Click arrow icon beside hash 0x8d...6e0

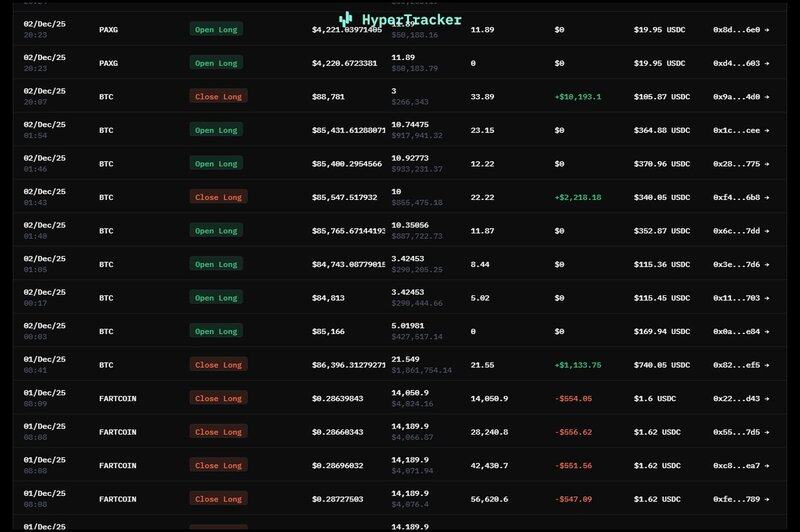[767, 30]
